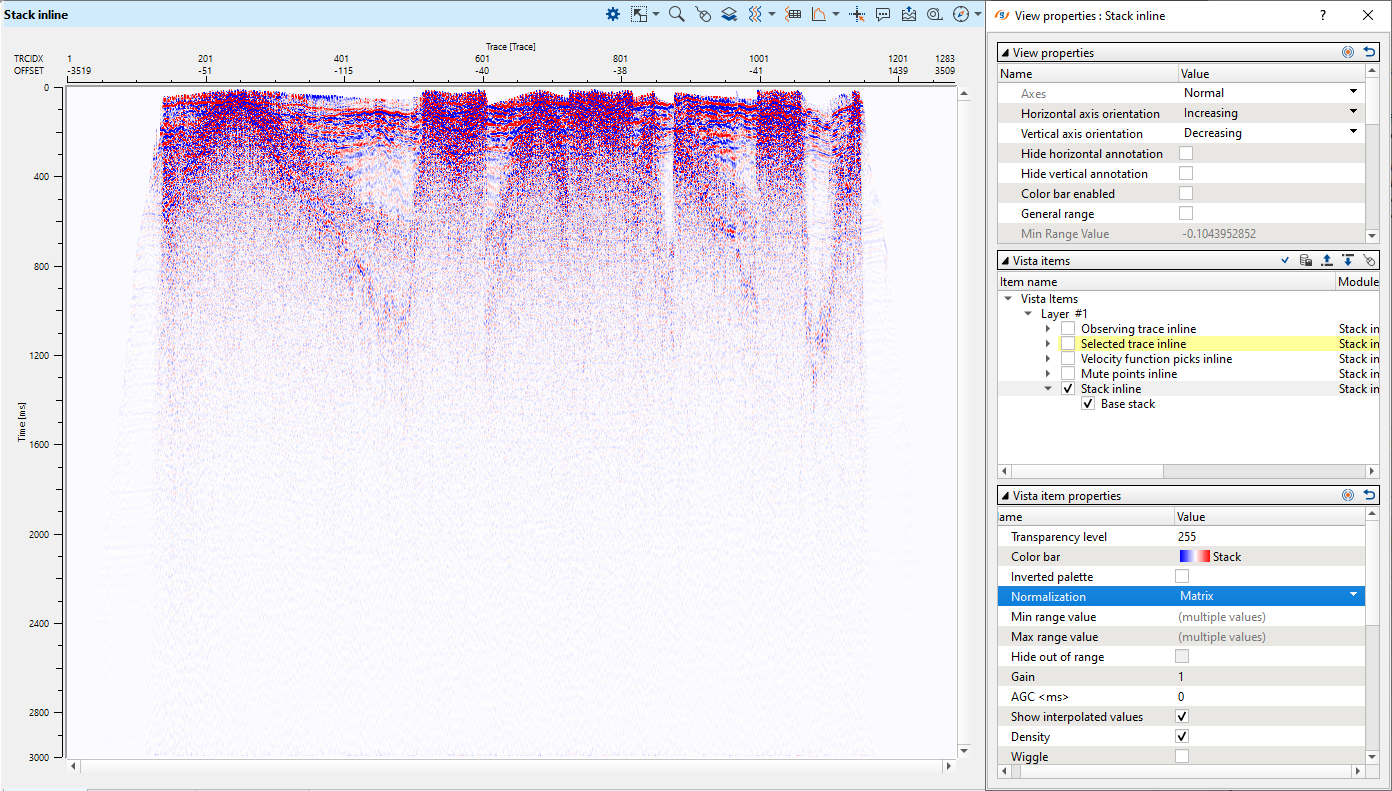Check Hide horizontal annotation box
Viewport: 1392px width, 791px height.
(x=1186, y=154)
